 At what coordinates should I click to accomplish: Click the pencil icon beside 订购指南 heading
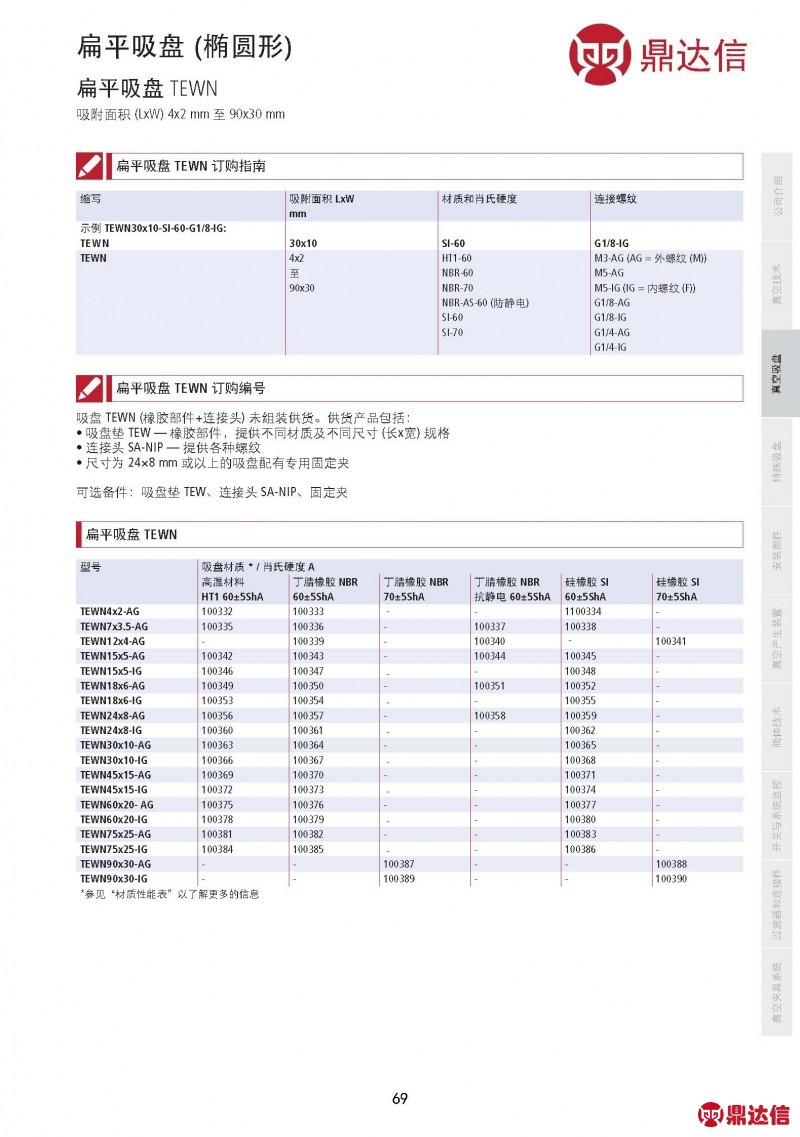(90, 166)
